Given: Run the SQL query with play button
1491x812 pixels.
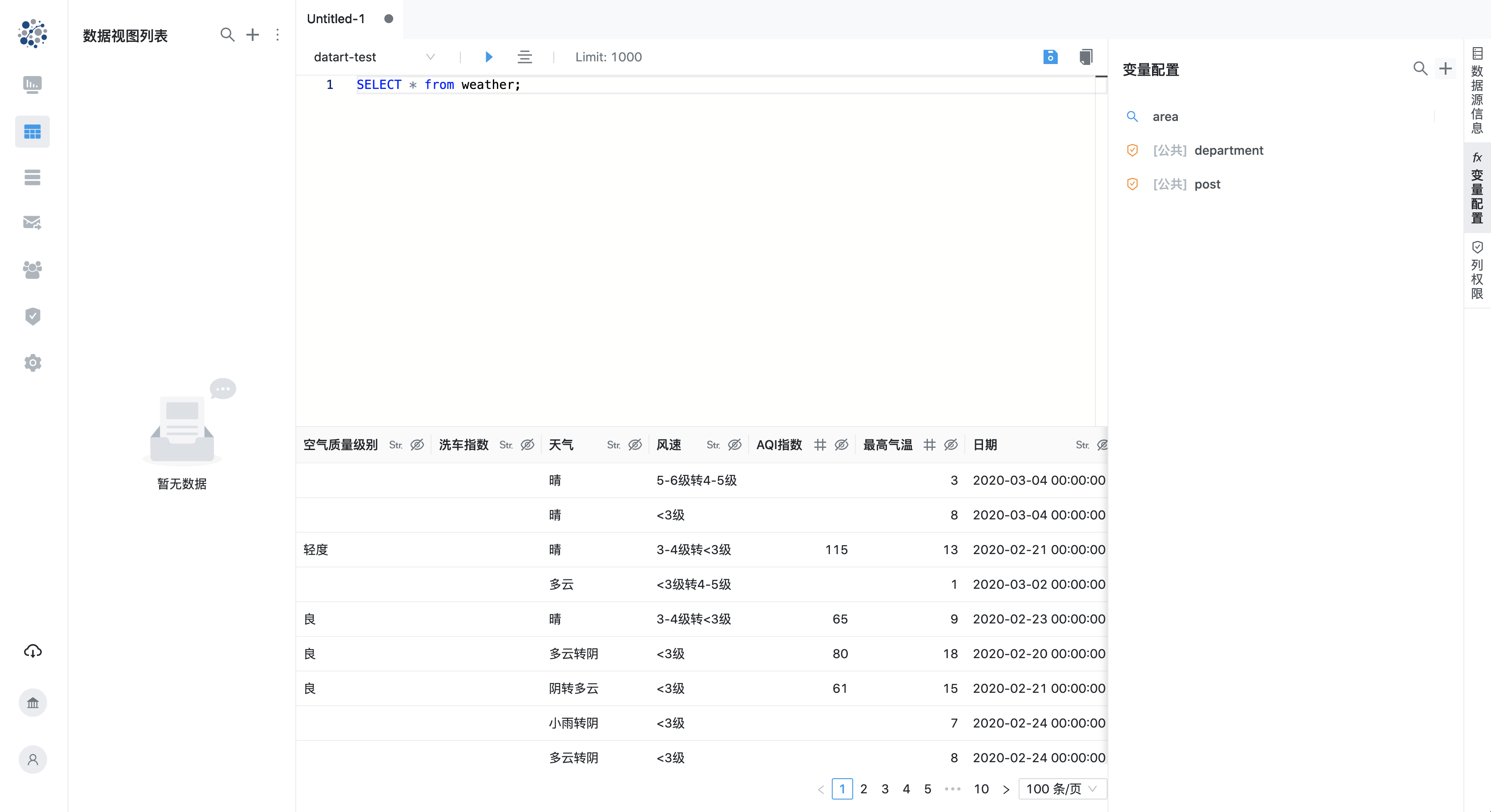Looking at the screenshot, I should click(x=488, y=57).
